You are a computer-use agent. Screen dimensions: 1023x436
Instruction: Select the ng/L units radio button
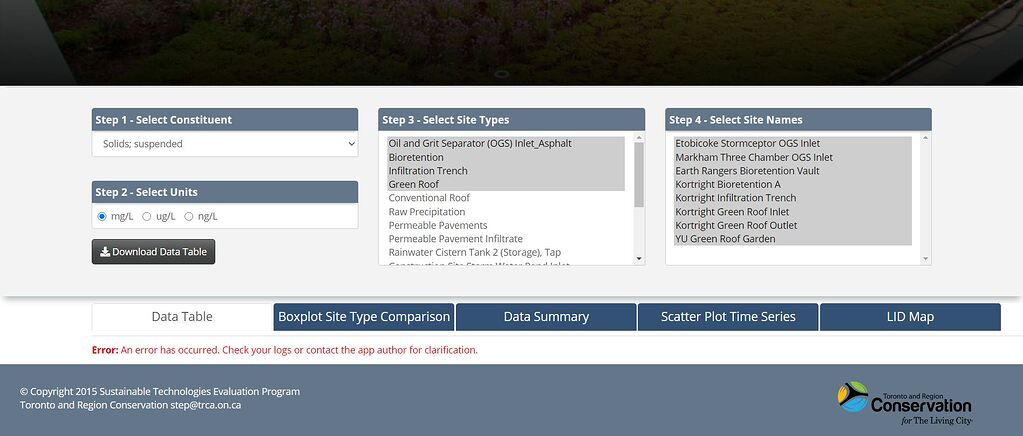click(189, 216)
